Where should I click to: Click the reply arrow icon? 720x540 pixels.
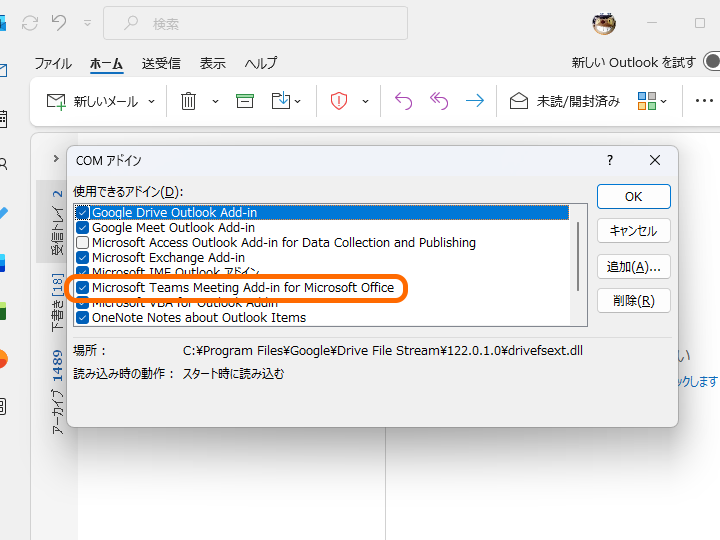pyautogui.click(x=404, y=101)
